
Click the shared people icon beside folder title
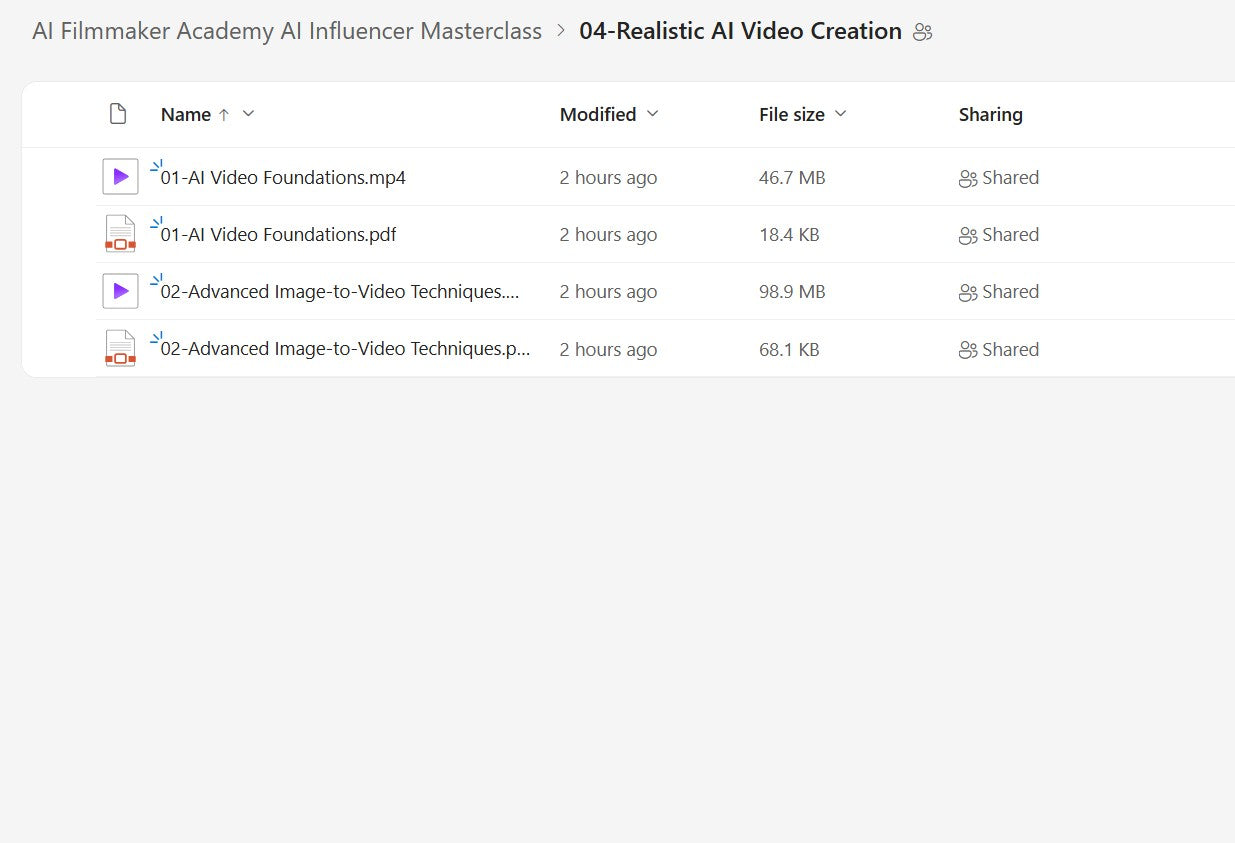922,32
